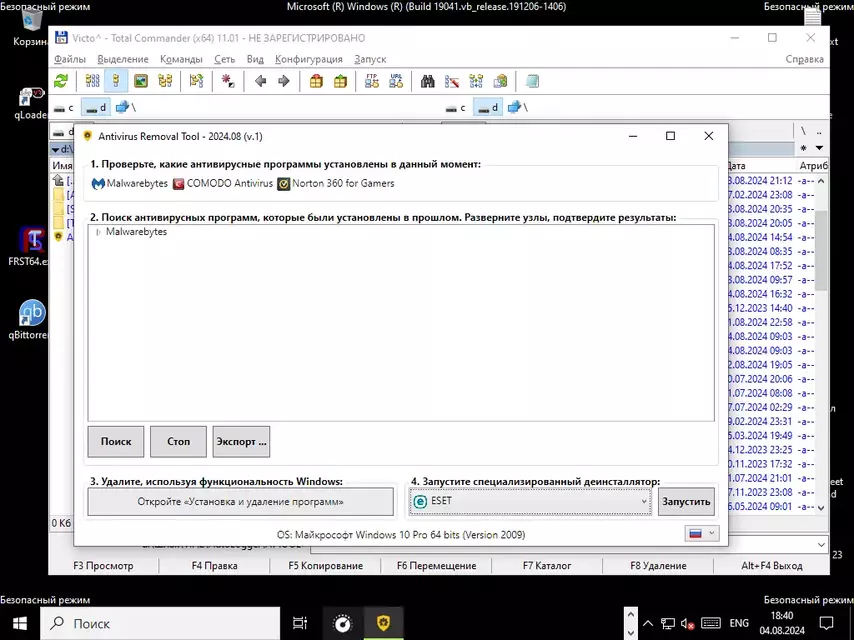854x640 pixels.
Task: Open the Запуск menu
Action: point(370,59)
